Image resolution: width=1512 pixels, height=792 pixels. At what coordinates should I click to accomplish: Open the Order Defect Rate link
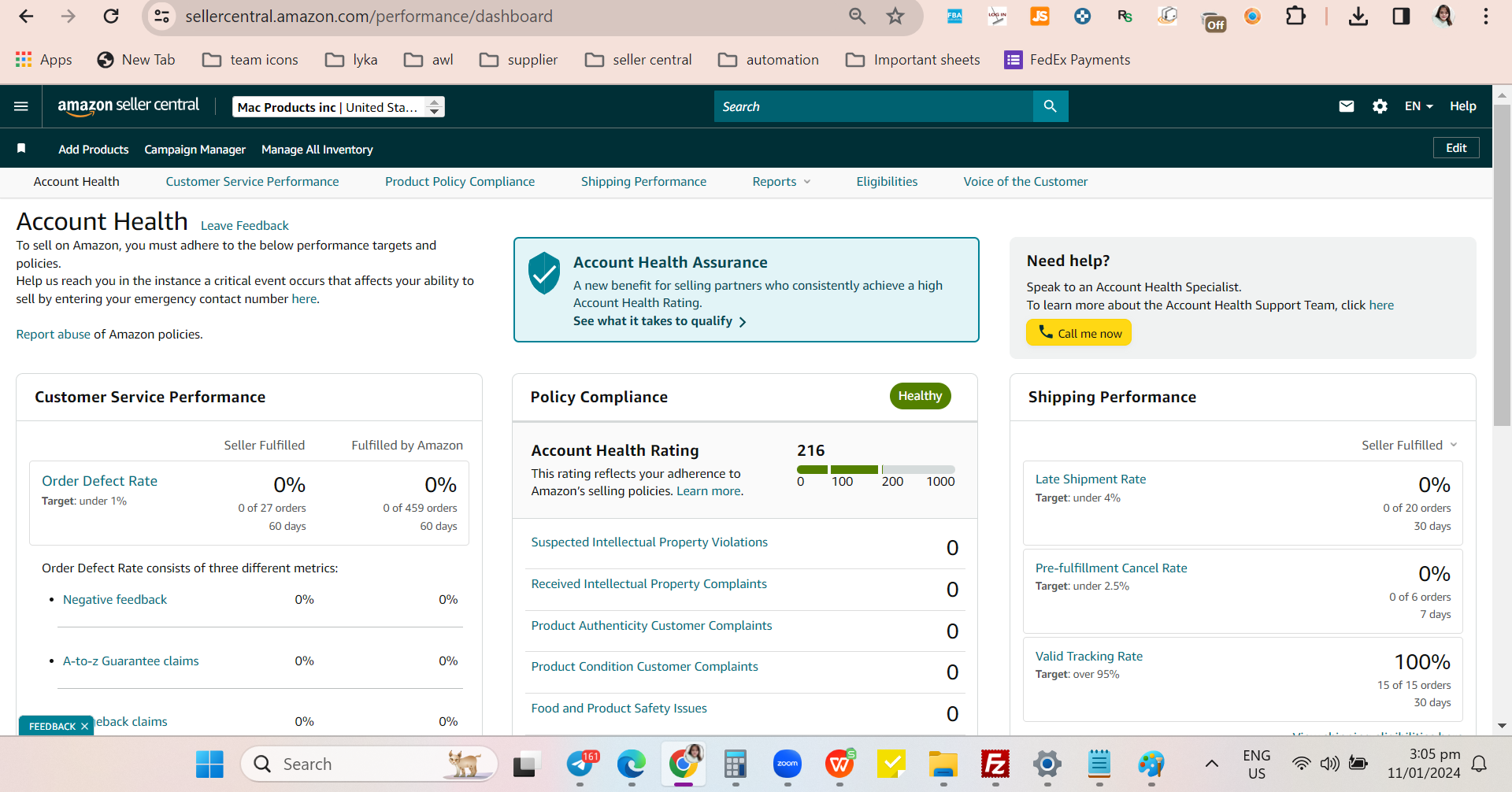point(99,481)
